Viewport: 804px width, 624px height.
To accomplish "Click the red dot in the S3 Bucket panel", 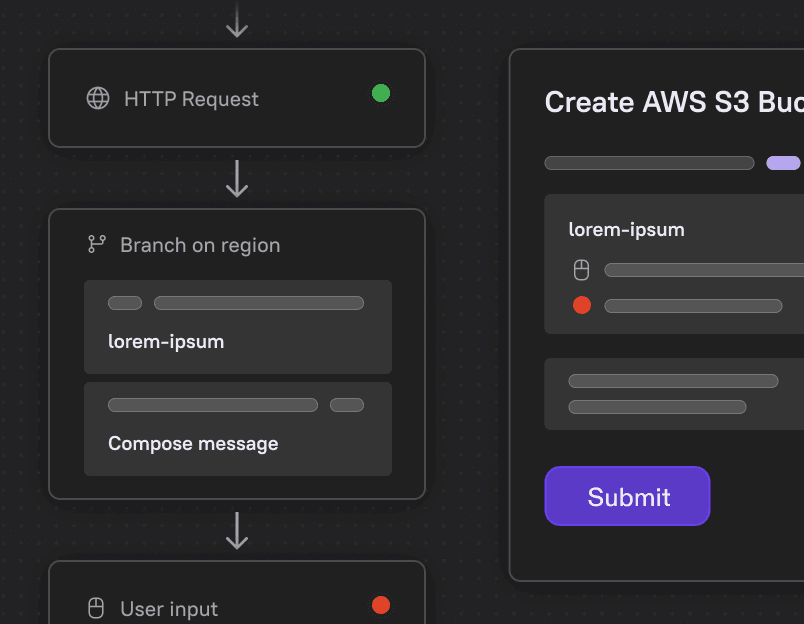I will (581, 305).
